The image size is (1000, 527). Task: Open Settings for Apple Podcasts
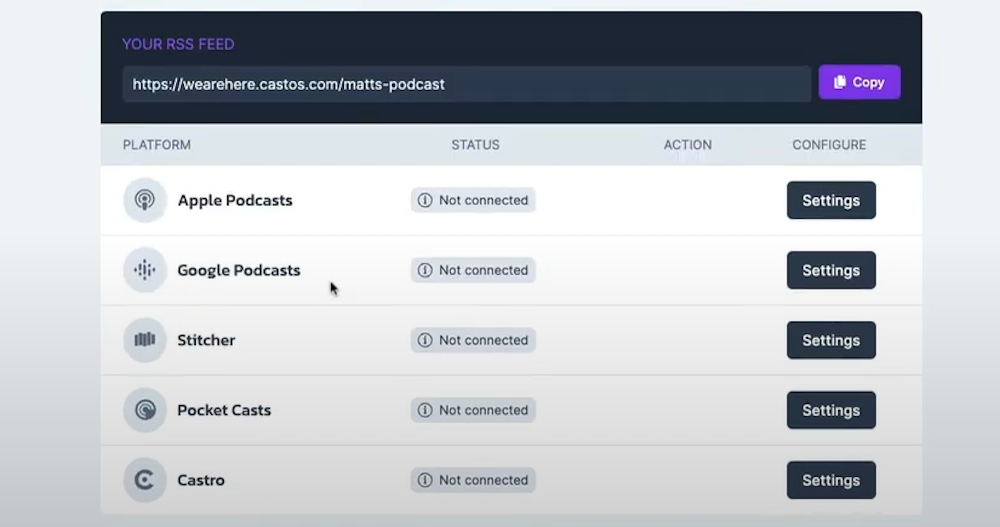coord(831,200)
